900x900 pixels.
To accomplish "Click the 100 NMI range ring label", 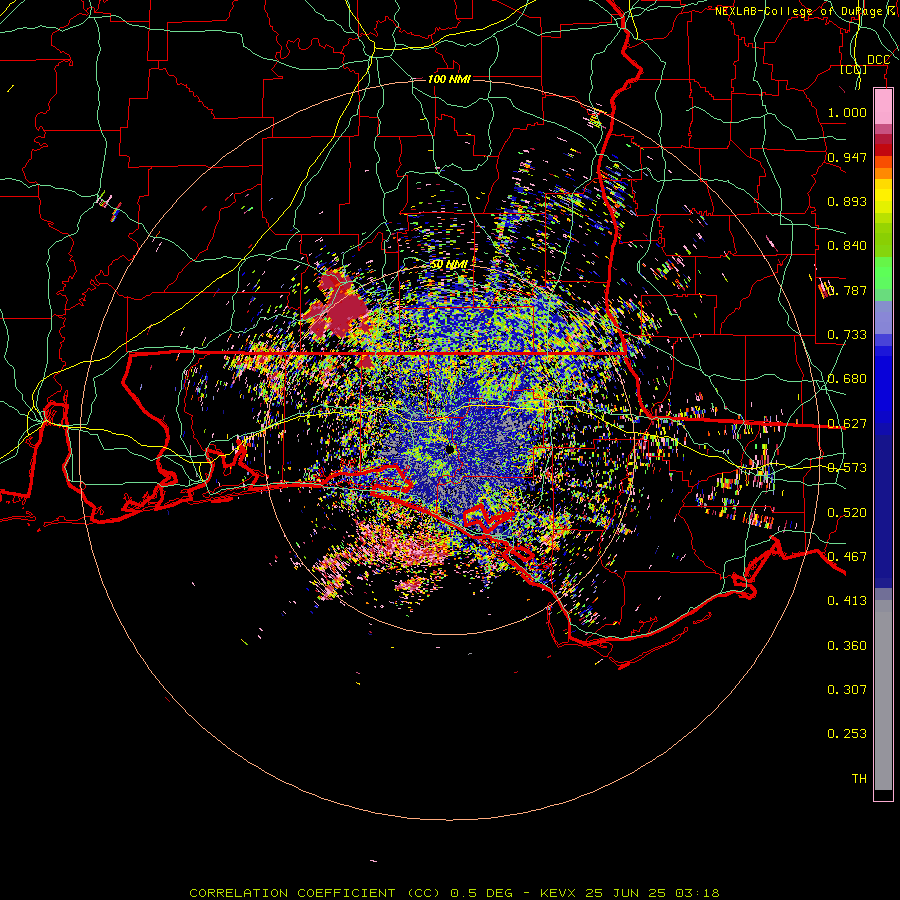I will 449,79.
